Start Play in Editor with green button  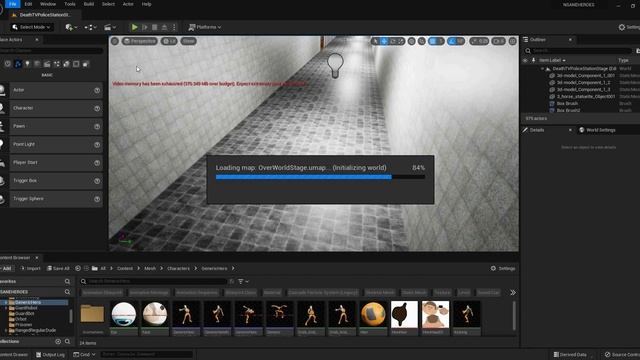click(134, 27)
